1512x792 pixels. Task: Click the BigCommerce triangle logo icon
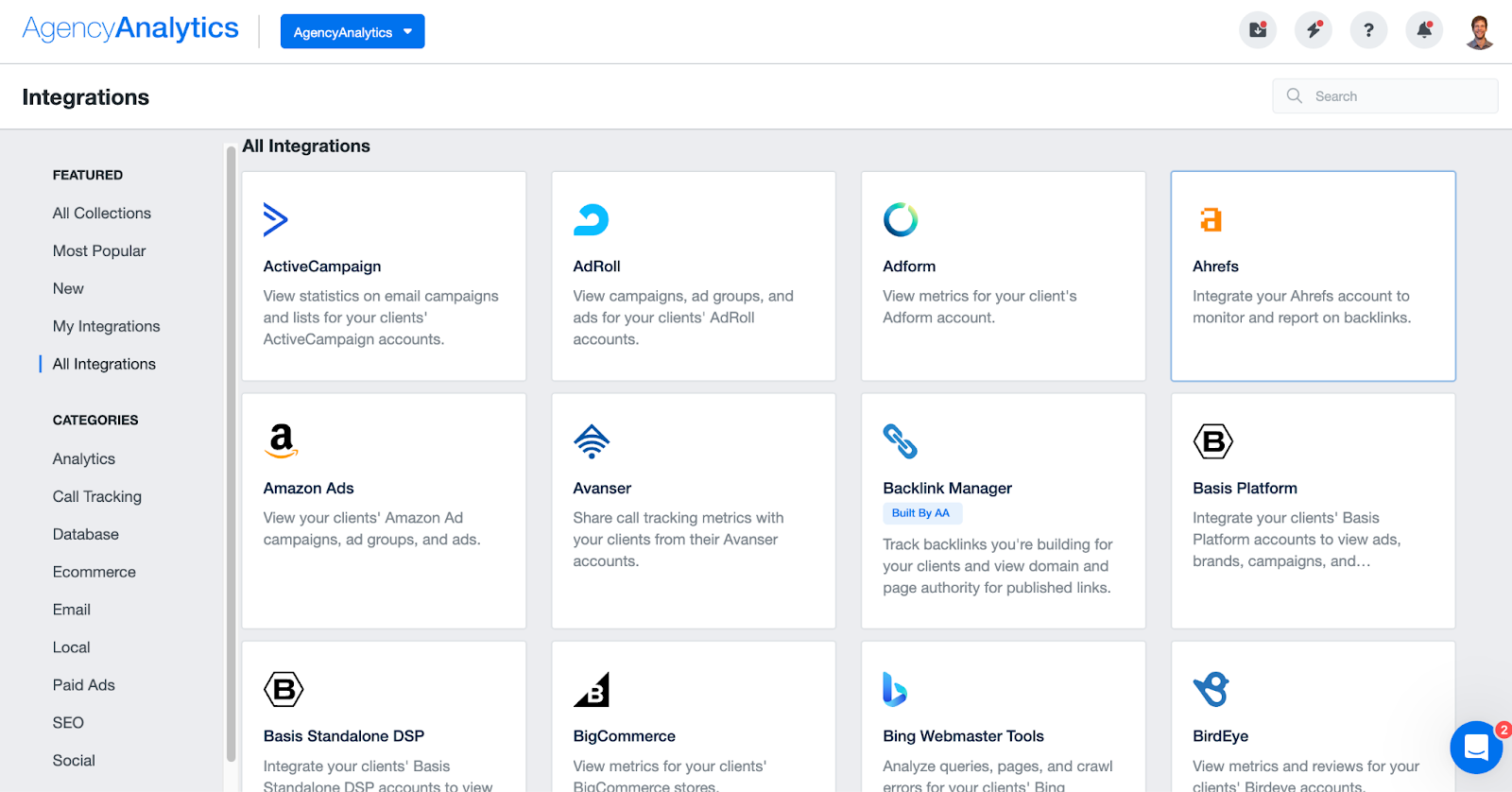coord(592,689)
